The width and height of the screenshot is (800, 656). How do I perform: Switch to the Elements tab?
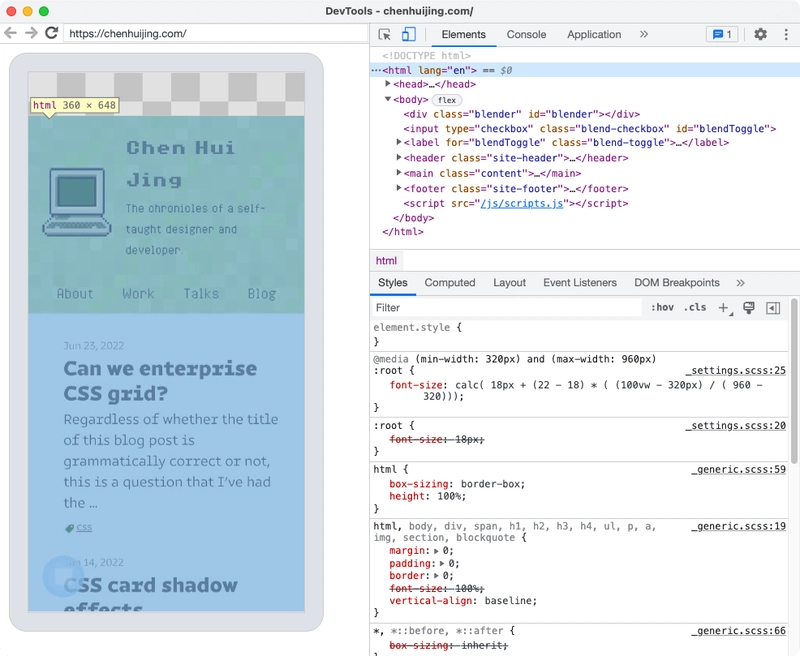tap(463, 34)
